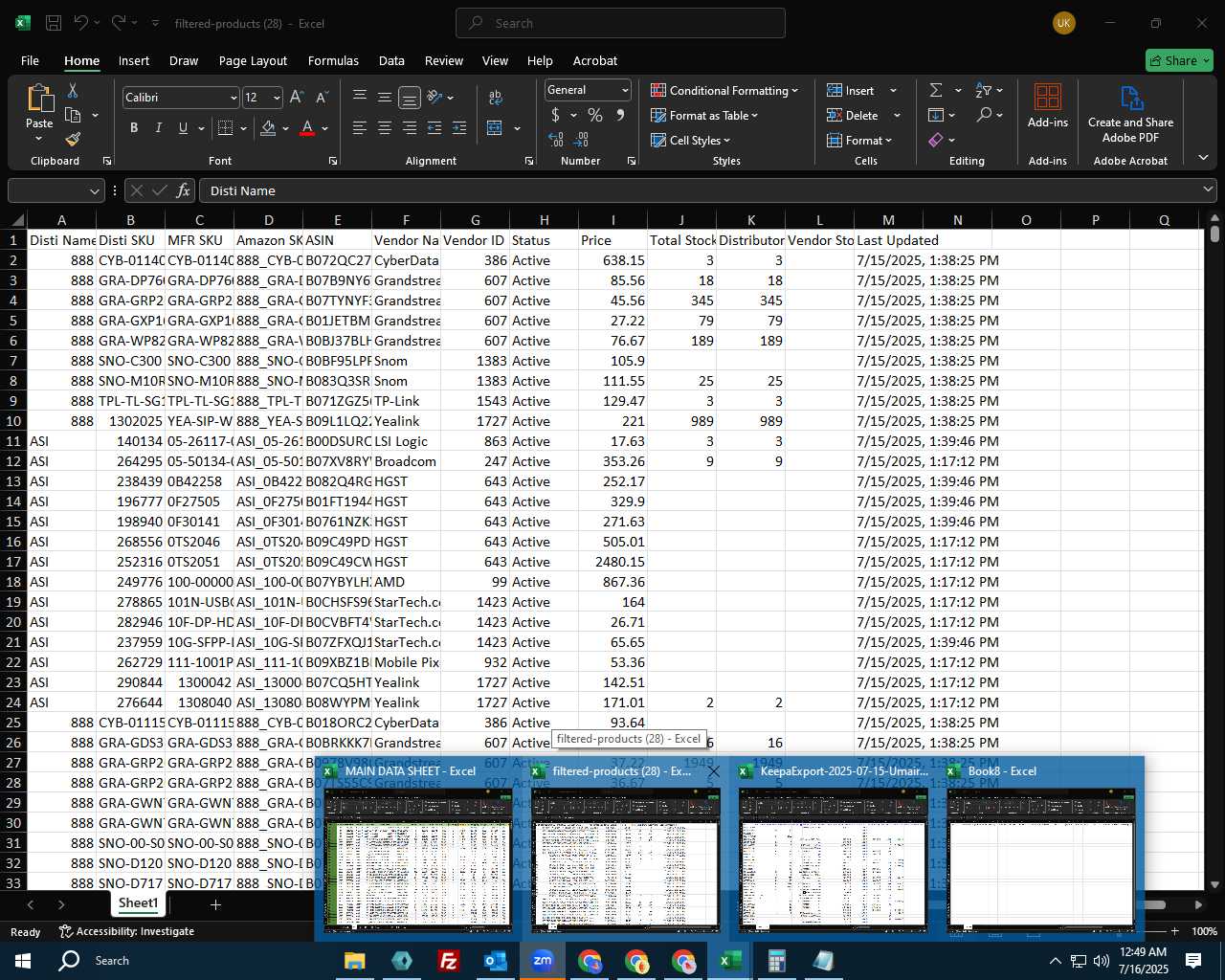The image size is (1225, 980).
Task: Open Sort & Filter icon
Action: [x=984, y=90]
